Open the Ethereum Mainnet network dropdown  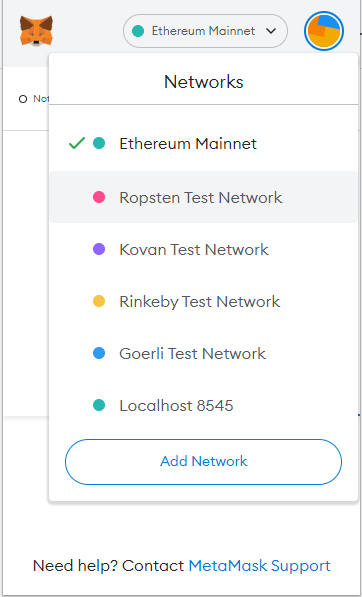pyautogui.click(x=205, y=31)
